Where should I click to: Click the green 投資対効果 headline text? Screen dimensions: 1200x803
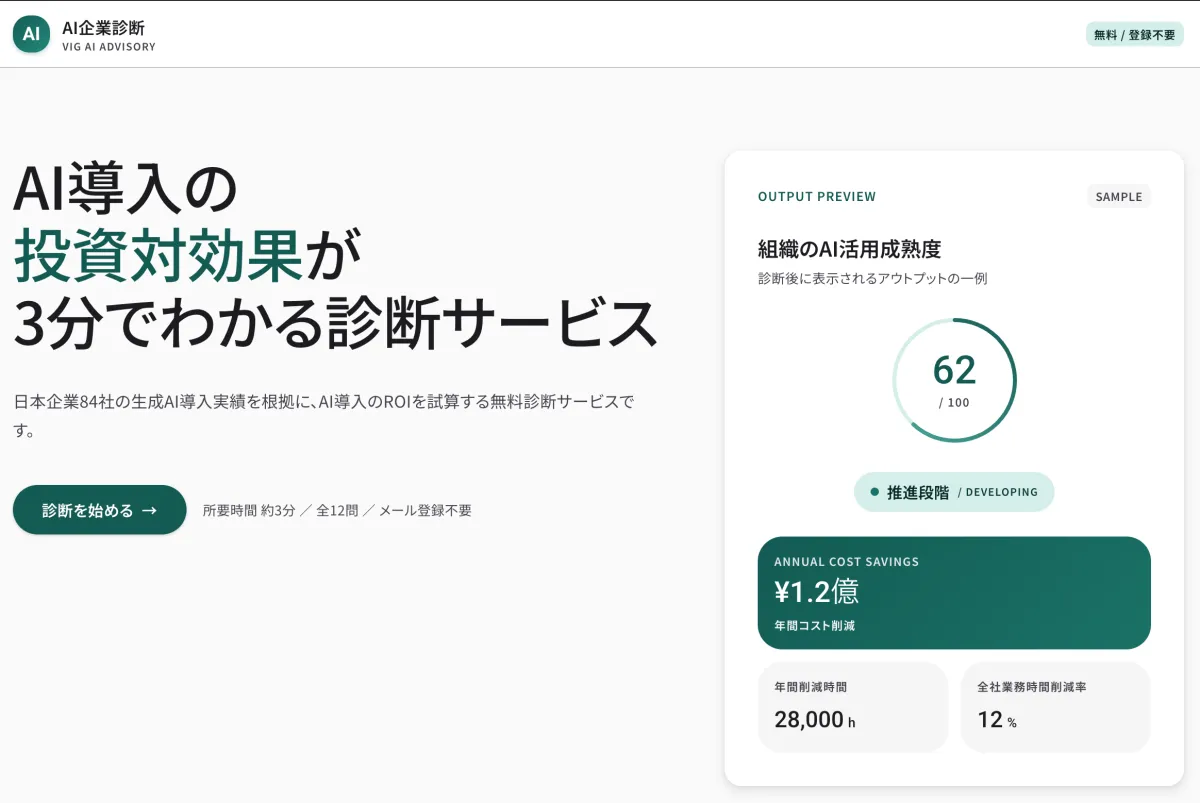pyautogui.click(x=158, y=255)
